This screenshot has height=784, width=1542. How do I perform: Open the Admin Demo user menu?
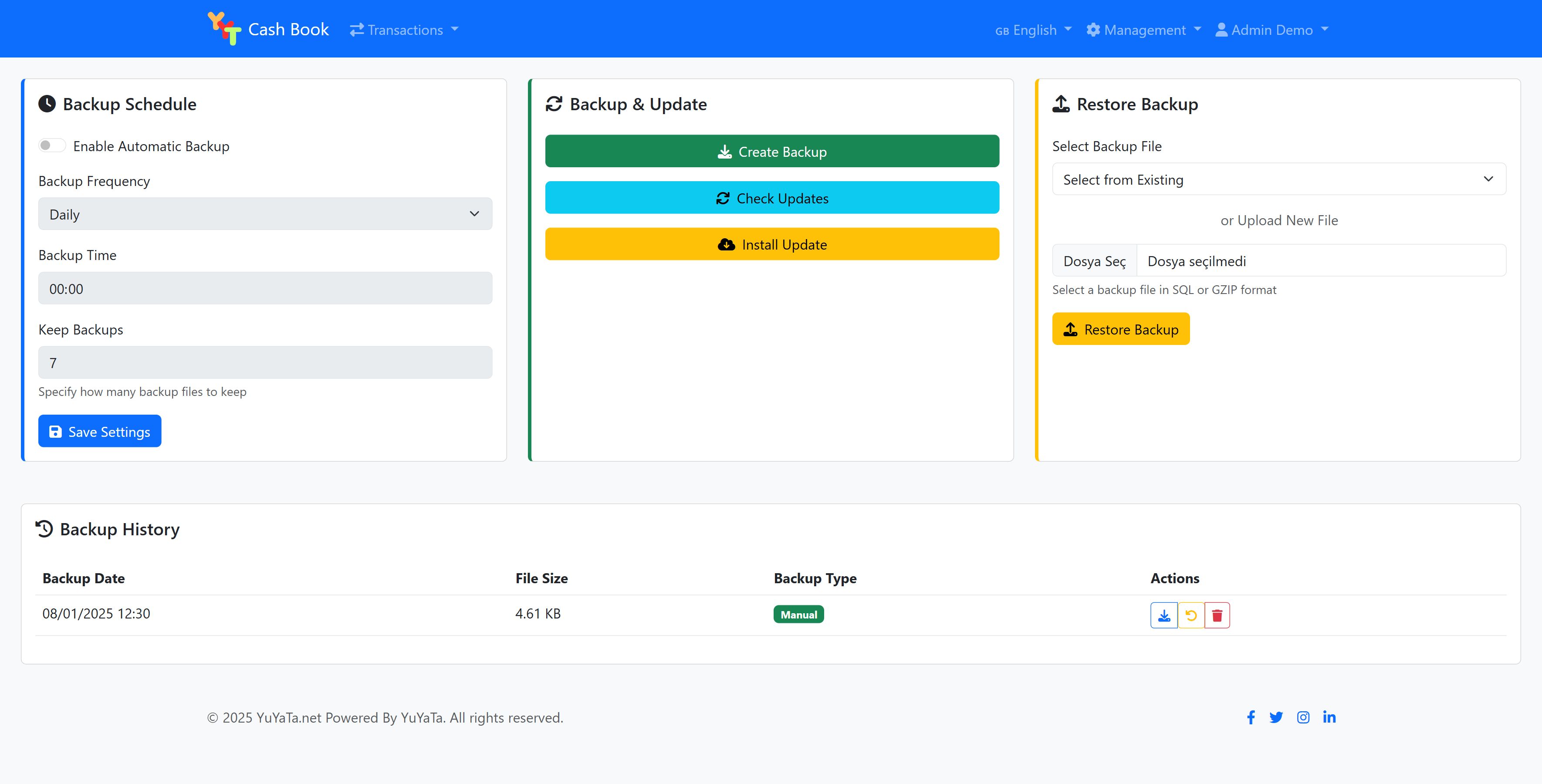[x=1271, y=30]
